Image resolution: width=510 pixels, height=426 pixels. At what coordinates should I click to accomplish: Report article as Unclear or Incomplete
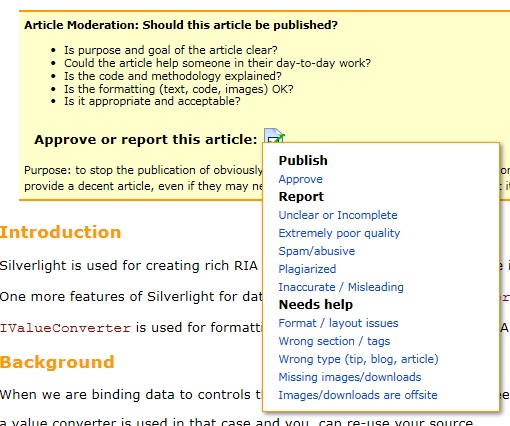338,215
